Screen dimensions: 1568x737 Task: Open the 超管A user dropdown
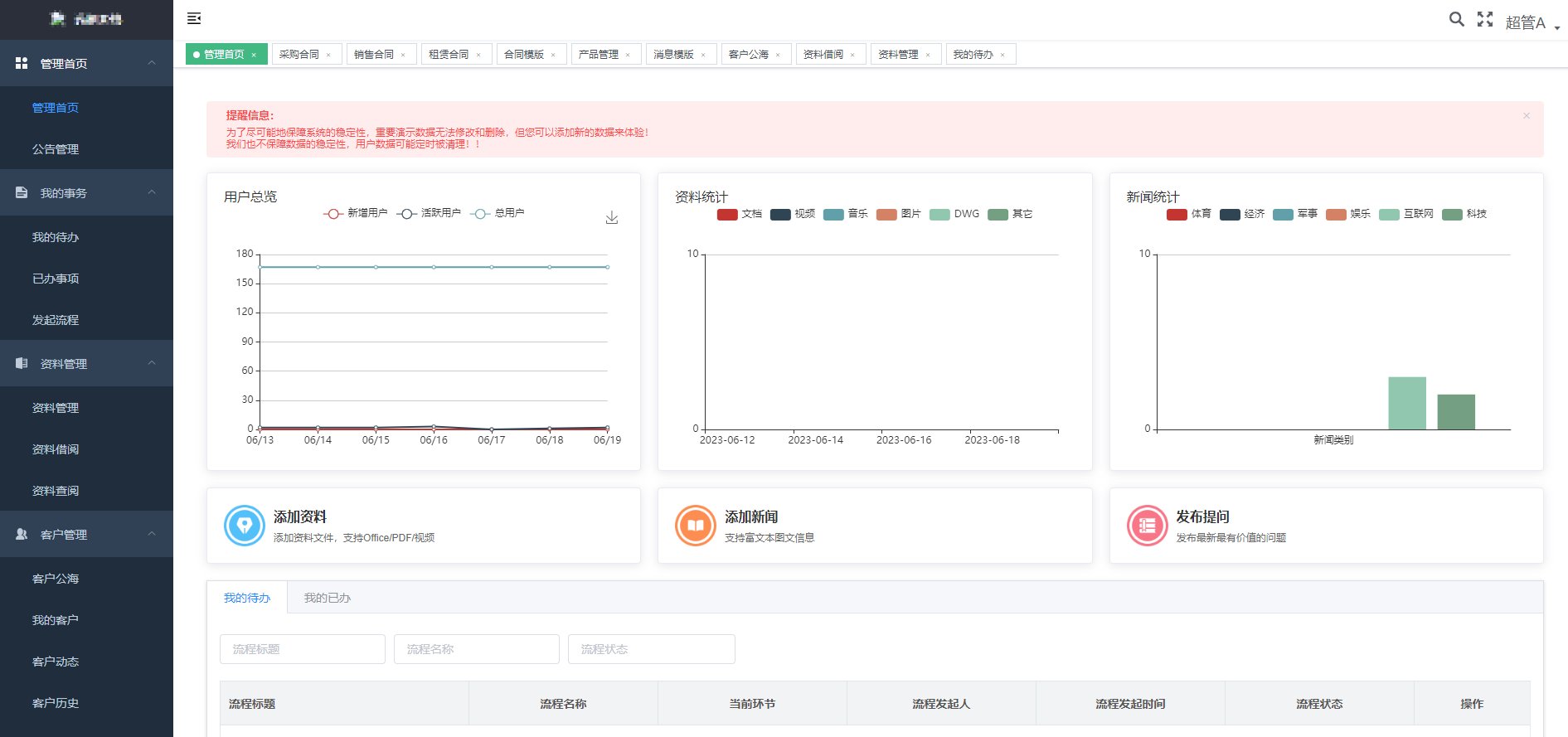(1532, 22)
